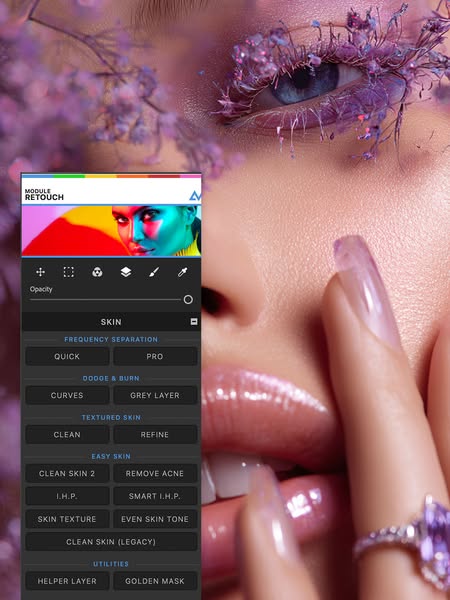The width and height of the screenshot is (450, 600).
Task: Click the UTILITIES heading
Action: tap(111, 564)
